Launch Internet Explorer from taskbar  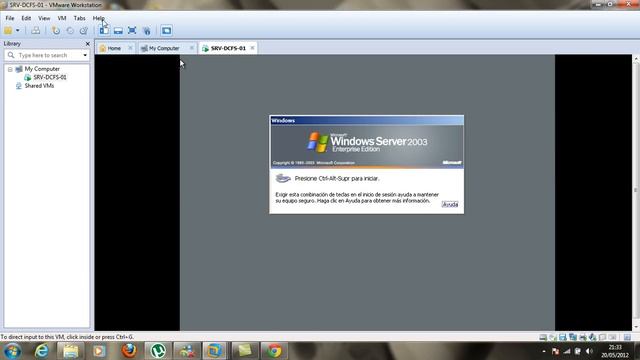[42, 351]
